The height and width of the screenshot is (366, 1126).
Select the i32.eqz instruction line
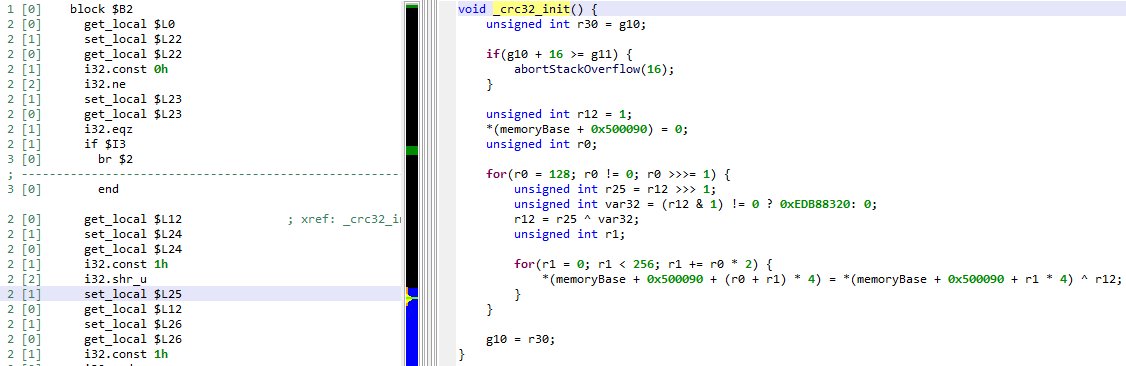pyautogui.click(x=201, y=129)
